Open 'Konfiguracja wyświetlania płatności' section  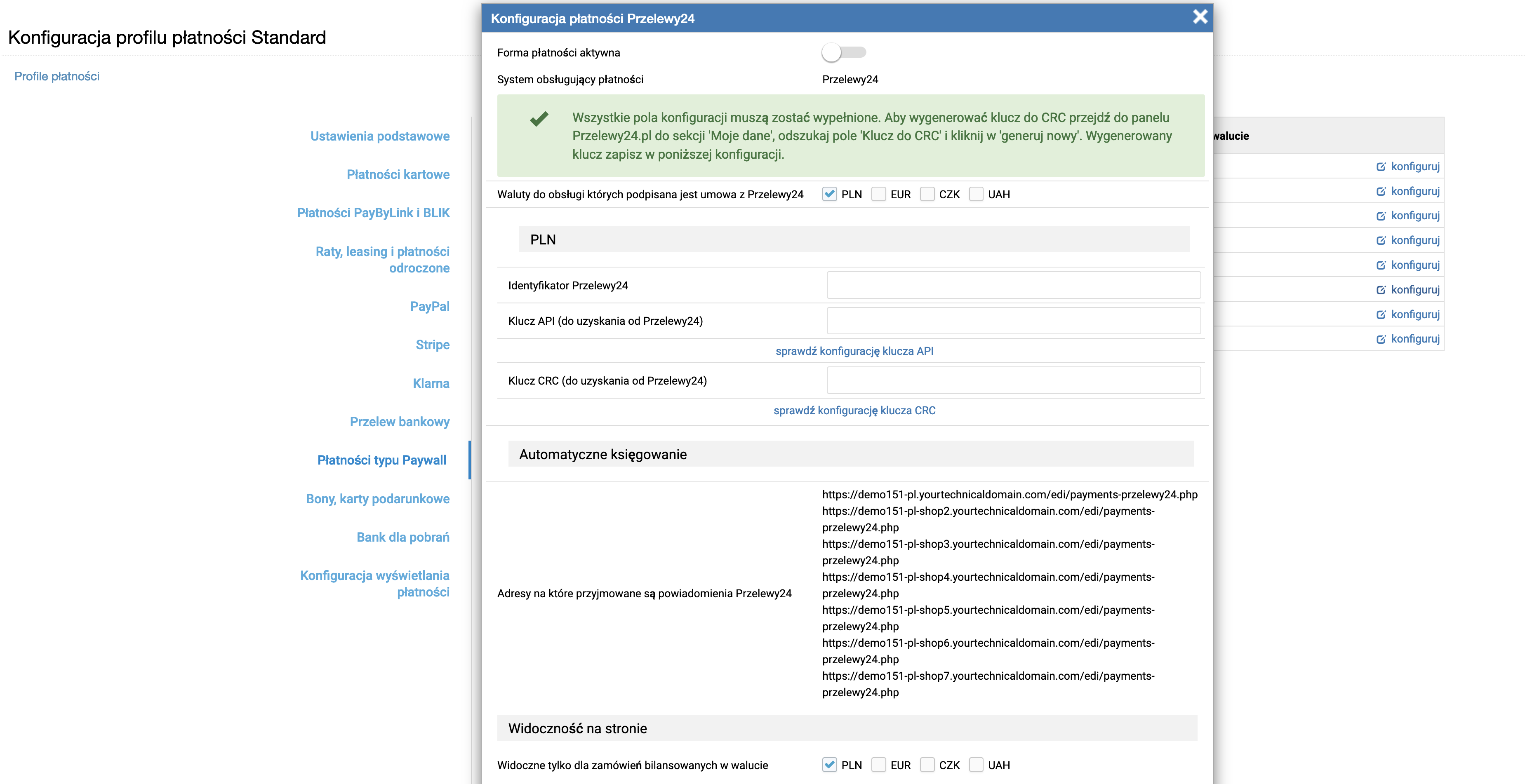[x=375, y=584]
